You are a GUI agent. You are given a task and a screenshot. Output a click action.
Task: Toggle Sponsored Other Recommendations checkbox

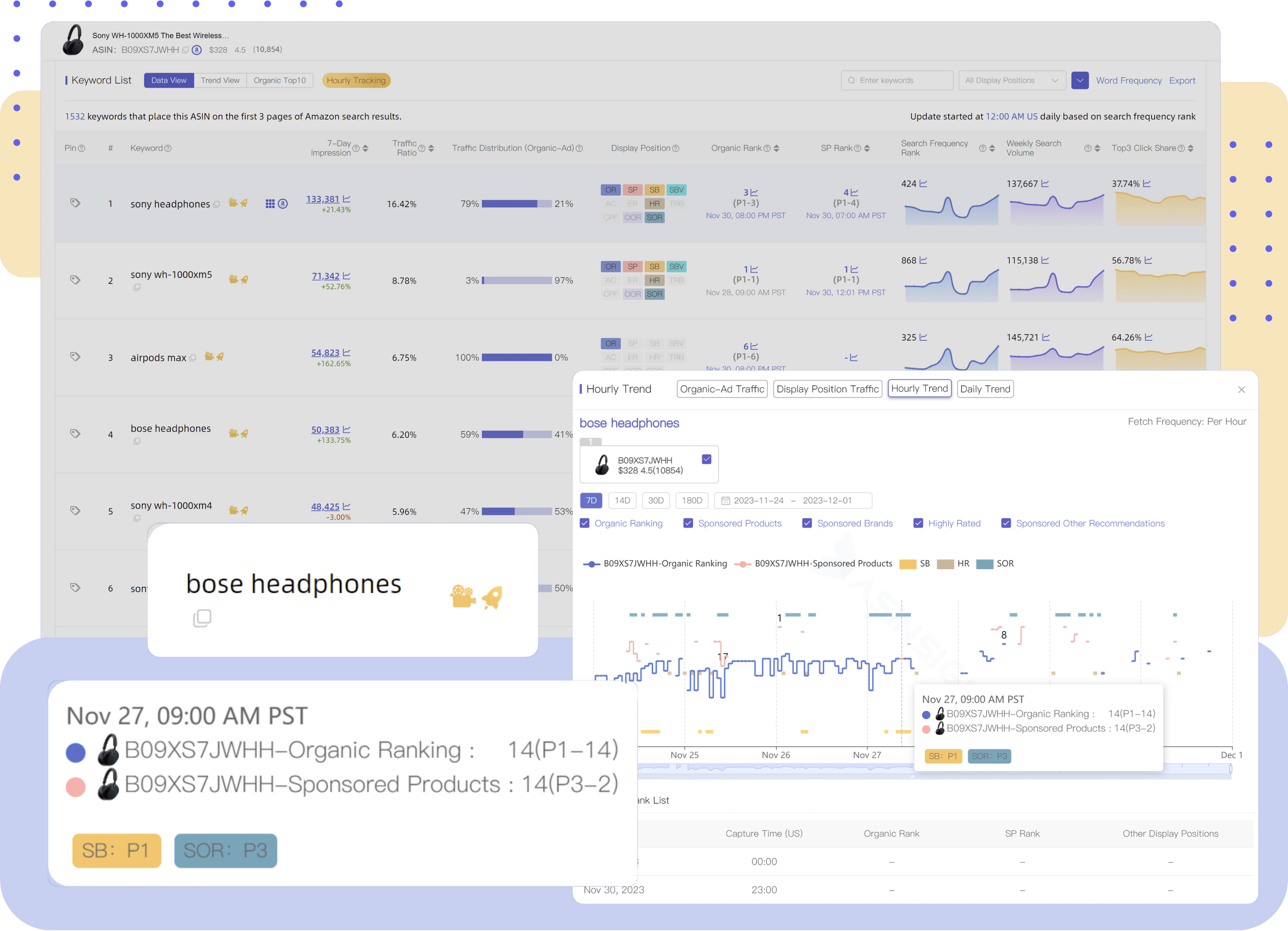tap(1006, 523)
